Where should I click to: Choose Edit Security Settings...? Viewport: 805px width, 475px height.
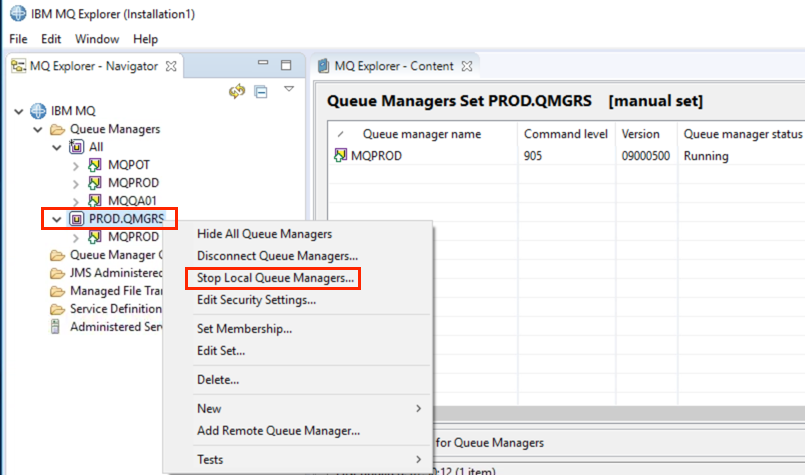298,300
